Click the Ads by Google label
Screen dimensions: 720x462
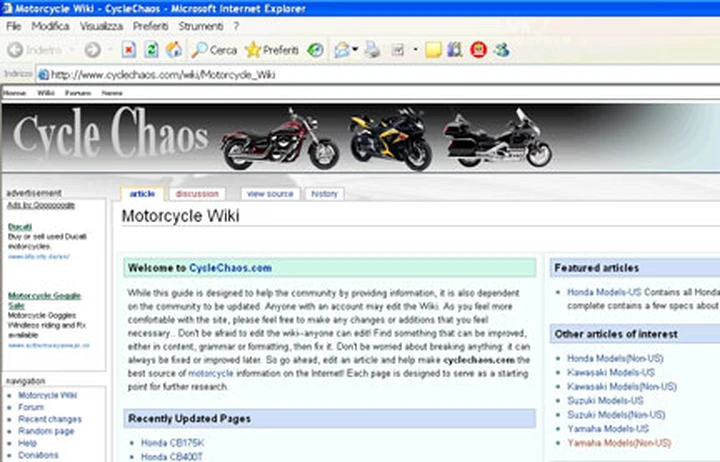click(x=41, y=205)
